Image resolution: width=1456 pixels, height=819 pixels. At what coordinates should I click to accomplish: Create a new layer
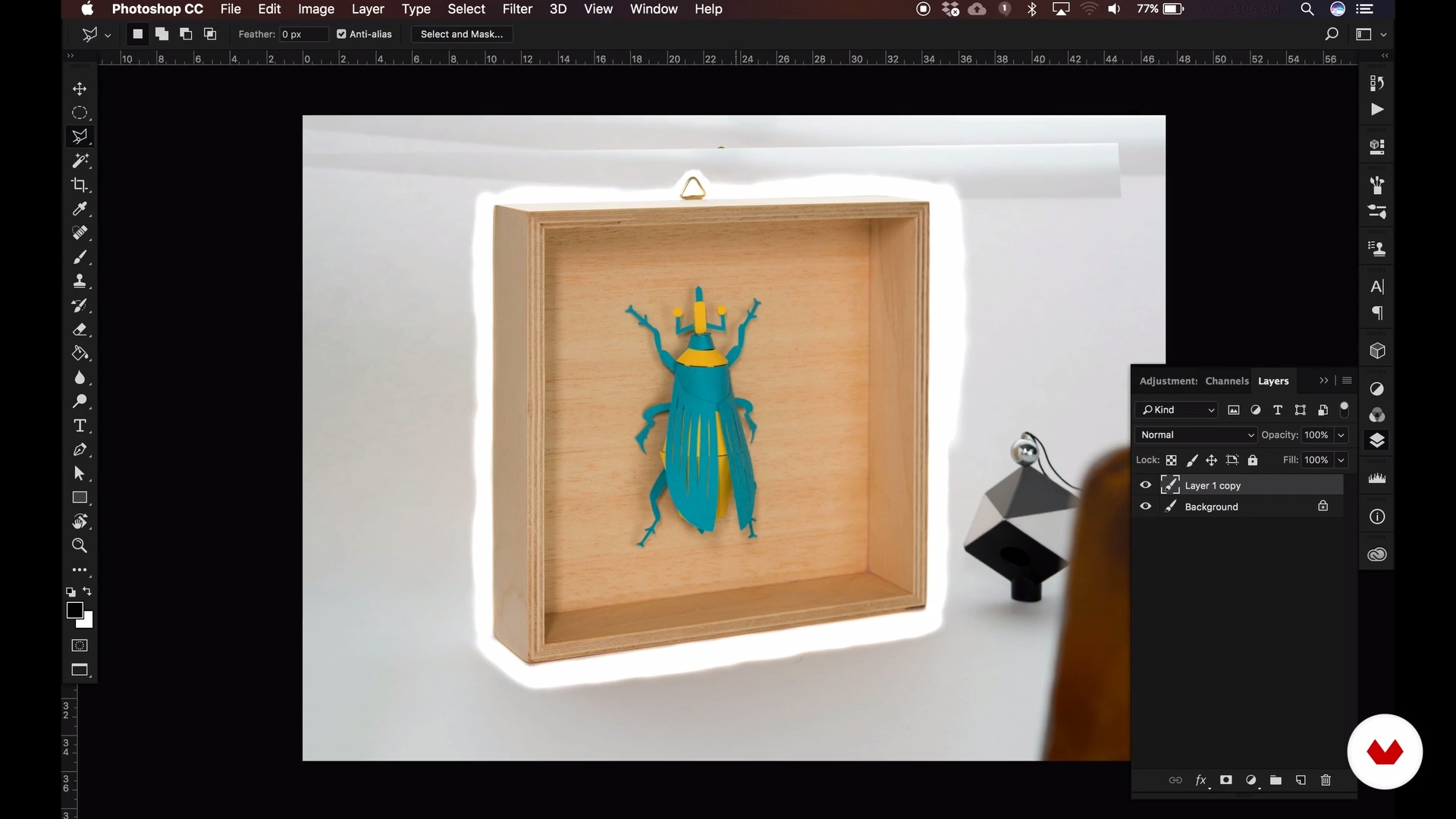pos(1301,780)
